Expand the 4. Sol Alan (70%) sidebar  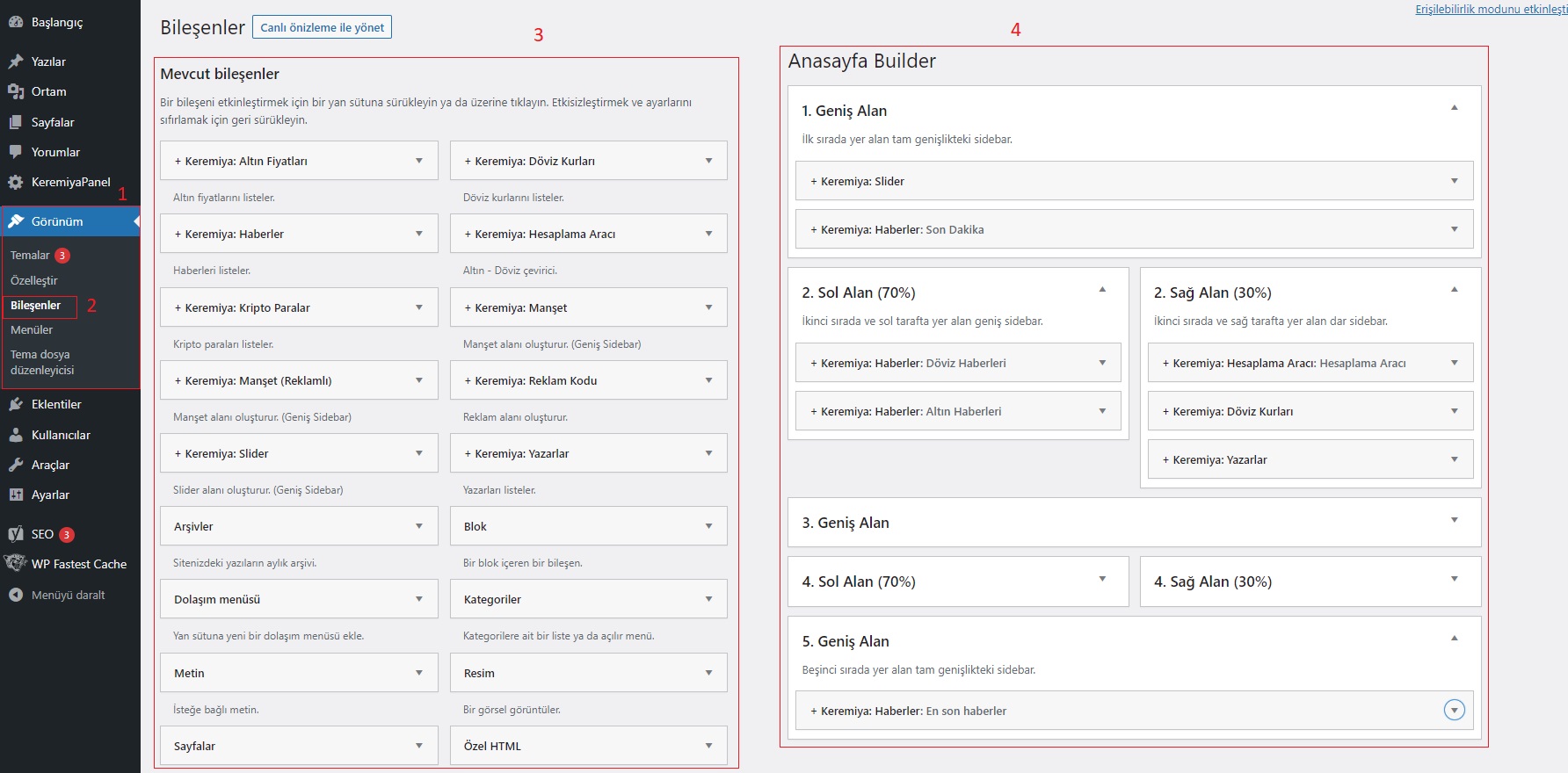tap(1102, 579)
